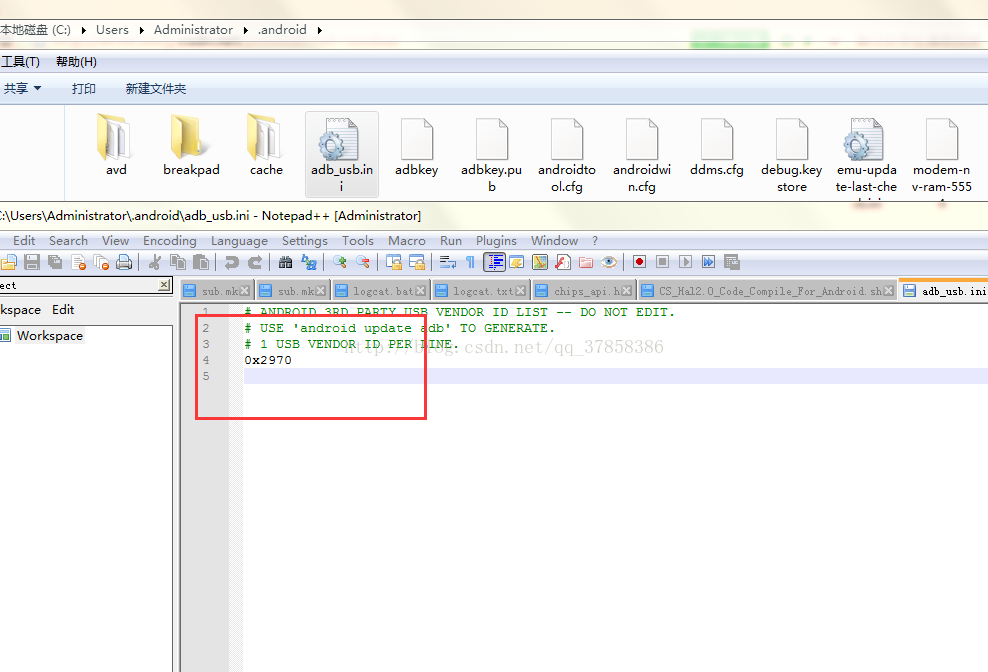This screenshot has height=672, width=988.
Task: Open the 工具(T) menu in Explorer
Action: [x=20, y=62]
